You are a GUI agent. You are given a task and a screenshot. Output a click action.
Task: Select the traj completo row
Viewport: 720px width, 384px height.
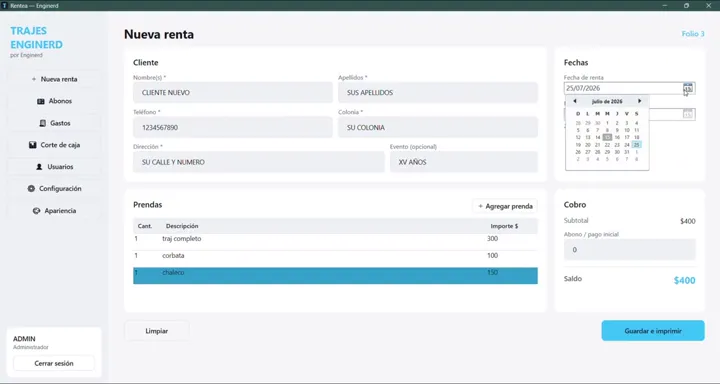click(335, 242)
